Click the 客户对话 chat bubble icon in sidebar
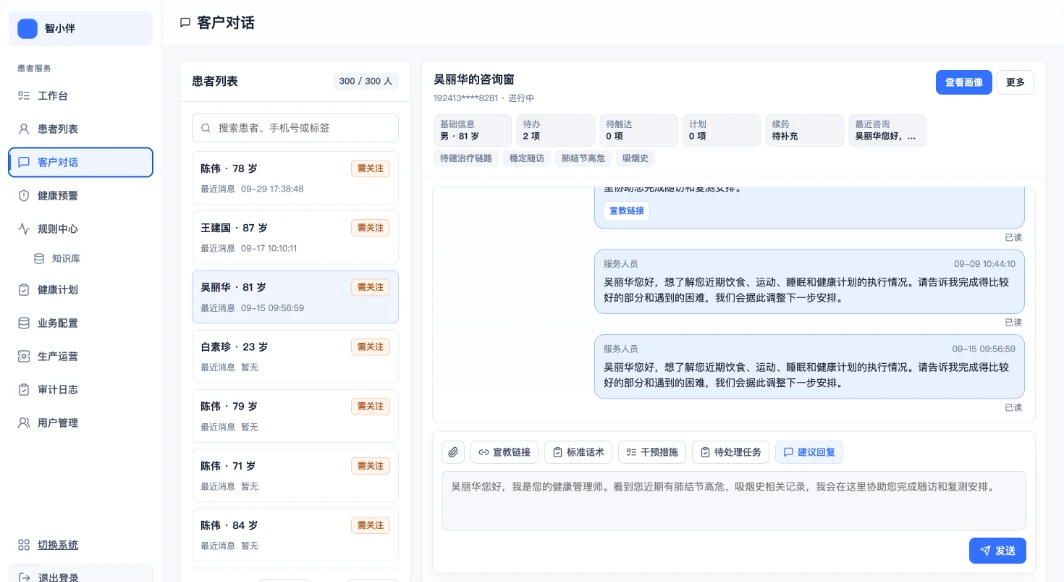Viewport: 1064px width, 582px height. (x=24, y=162)
